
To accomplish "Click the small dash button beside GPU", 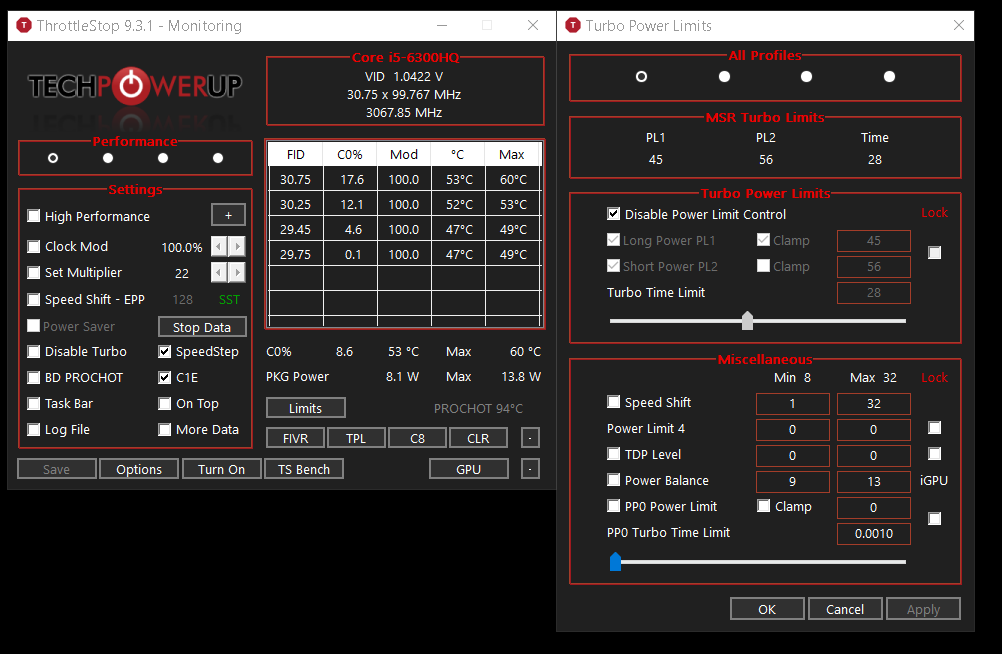I will (x=530, y=469).
